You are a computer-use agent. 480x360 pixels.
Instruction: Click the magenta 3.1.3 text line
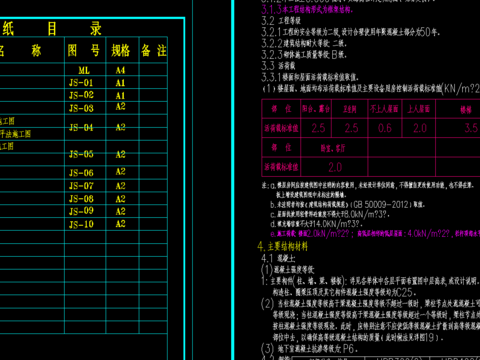click(307, 9)
